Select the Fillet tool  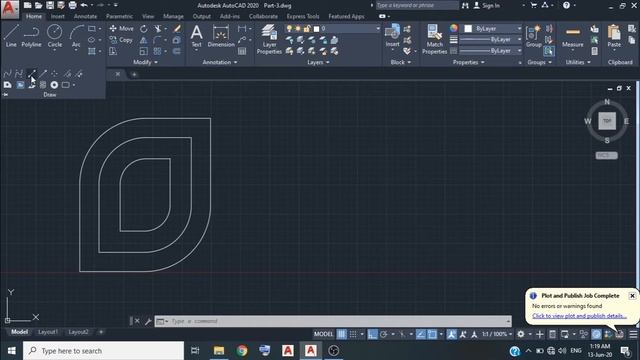point(157,40)
